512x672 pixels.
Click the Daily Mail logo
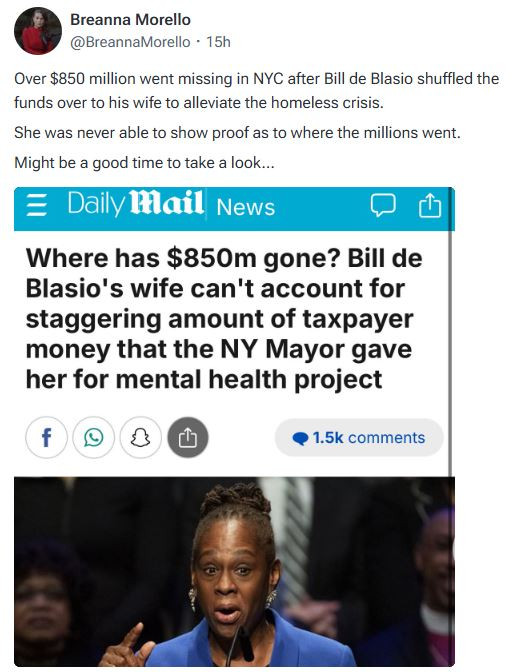point(135,203)
